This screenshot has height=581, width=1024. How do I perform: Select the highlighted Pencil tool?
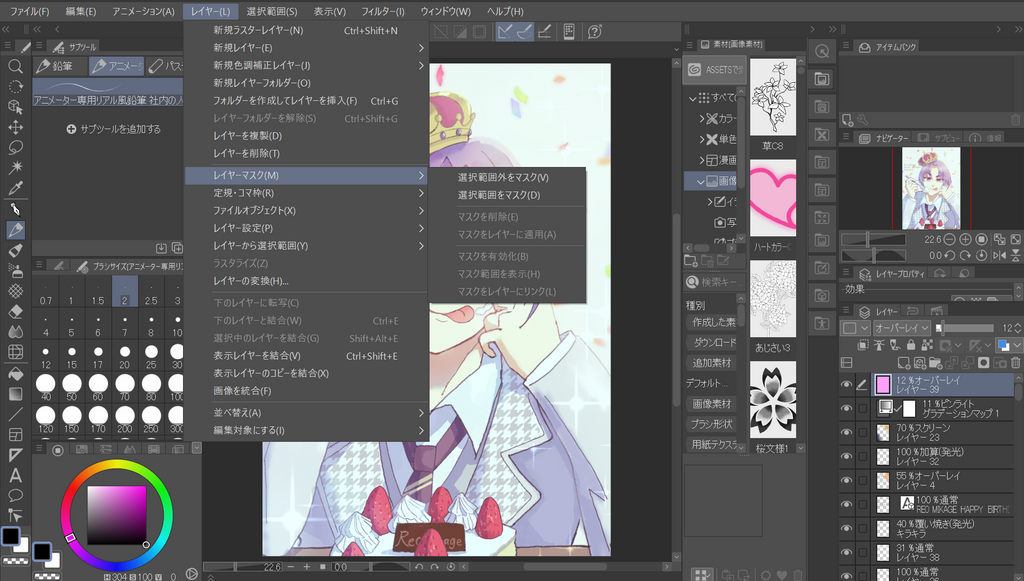coord(15,230)
